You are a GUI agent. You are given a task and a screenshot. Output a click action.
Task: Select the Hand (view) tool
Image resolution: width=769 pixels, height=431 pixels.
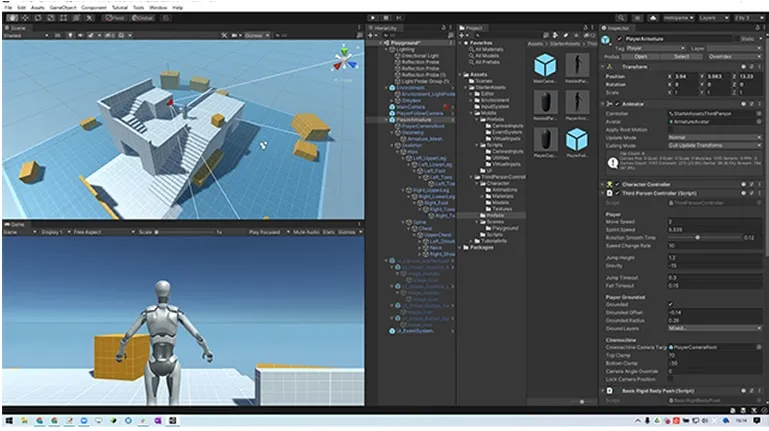pyautogui.click(x=12, y=18)
